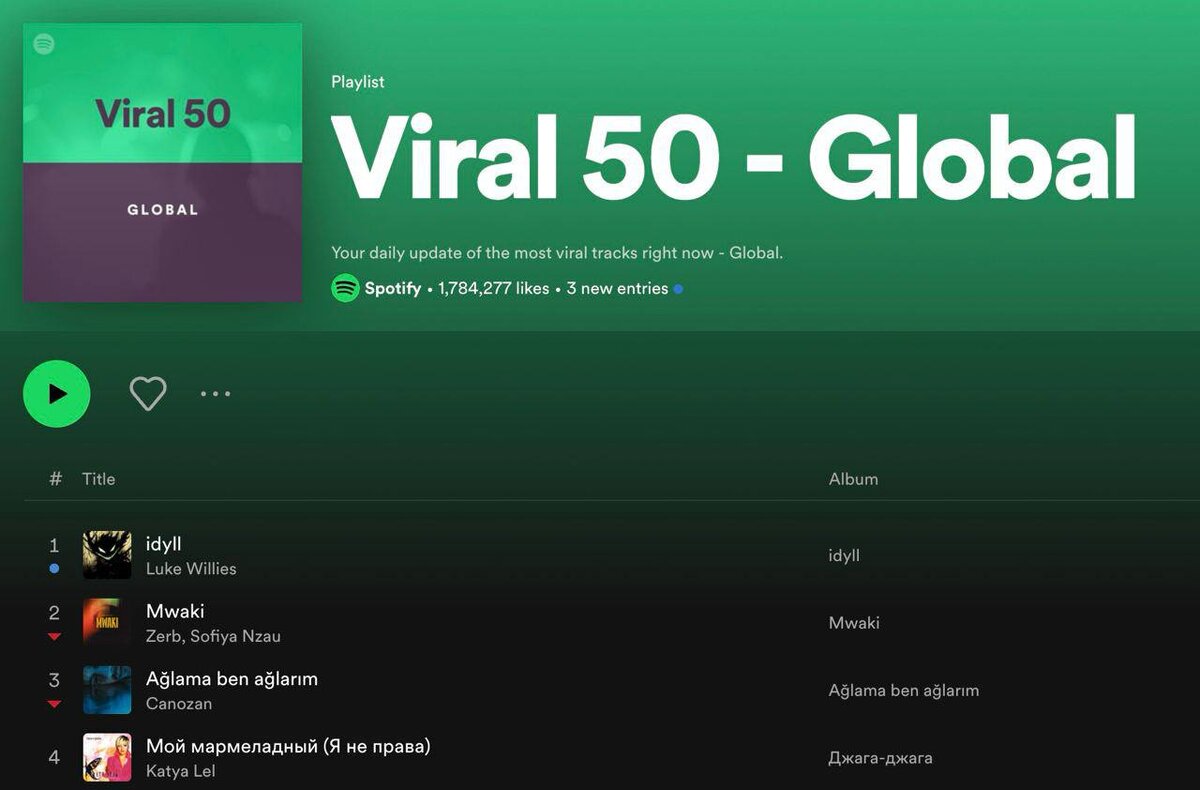
Task: Select track title Ağlama ben ağlarım
Action: [232, 679]
